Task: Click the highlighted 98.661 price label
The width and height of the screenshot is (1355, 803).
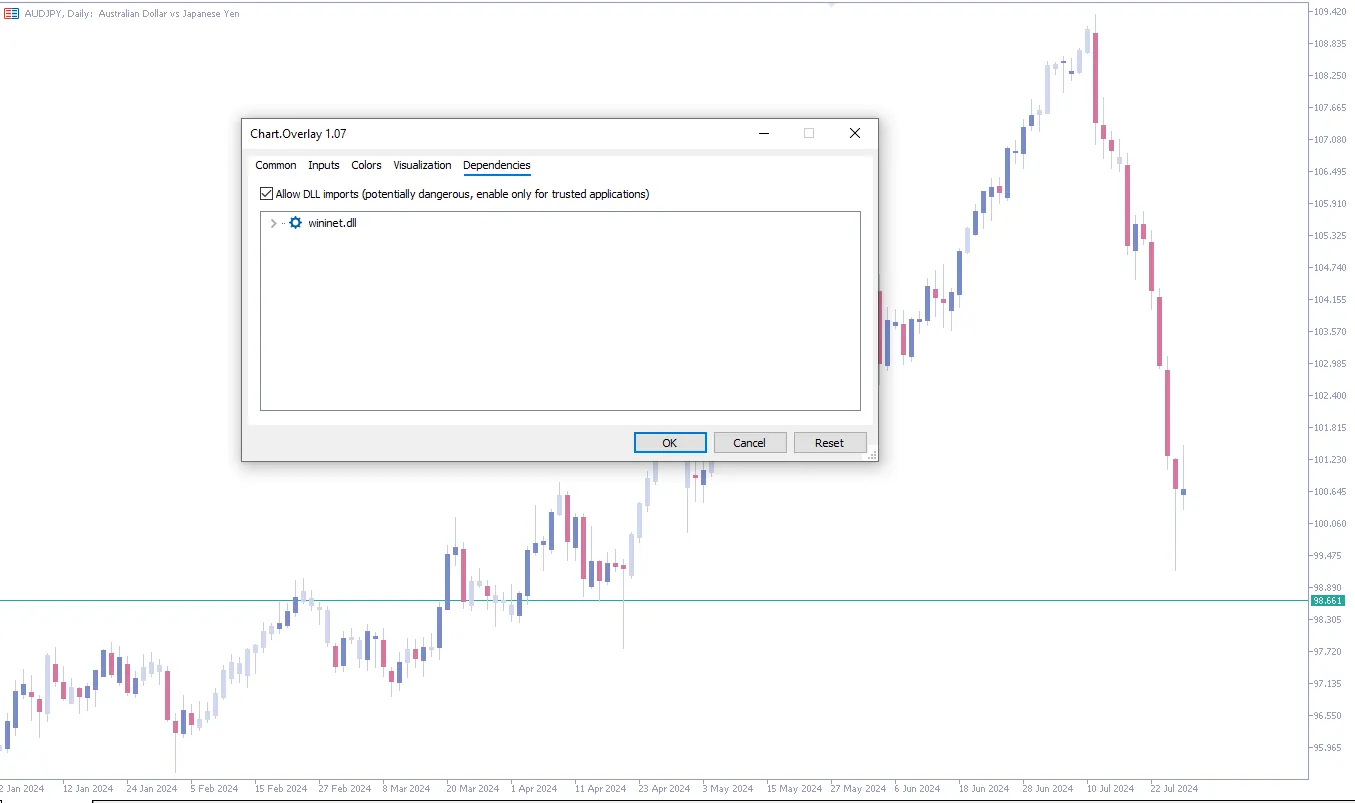Action: click(1327, 600)
